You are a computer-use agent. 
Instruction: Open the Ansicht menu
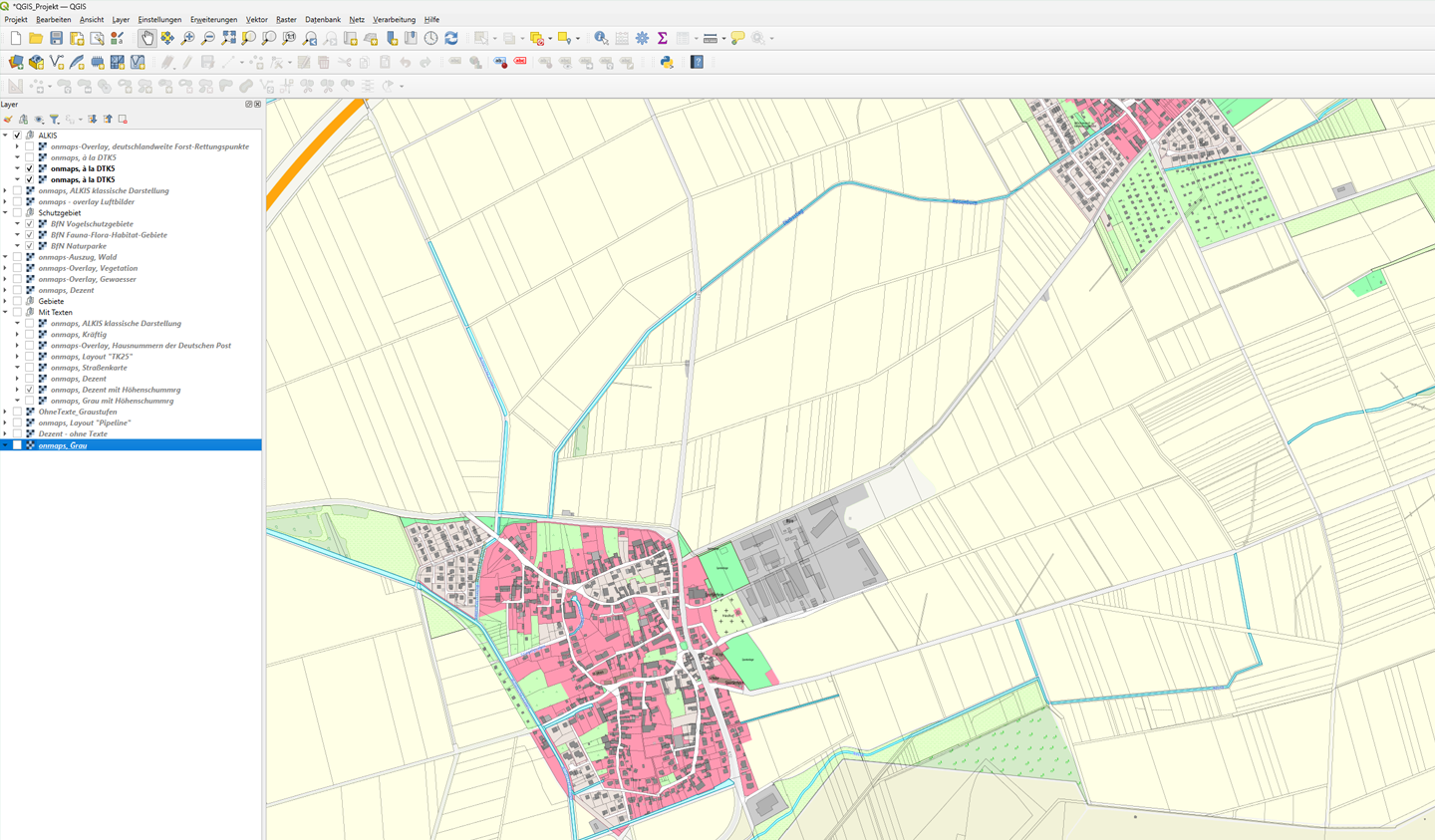[92, 19]
